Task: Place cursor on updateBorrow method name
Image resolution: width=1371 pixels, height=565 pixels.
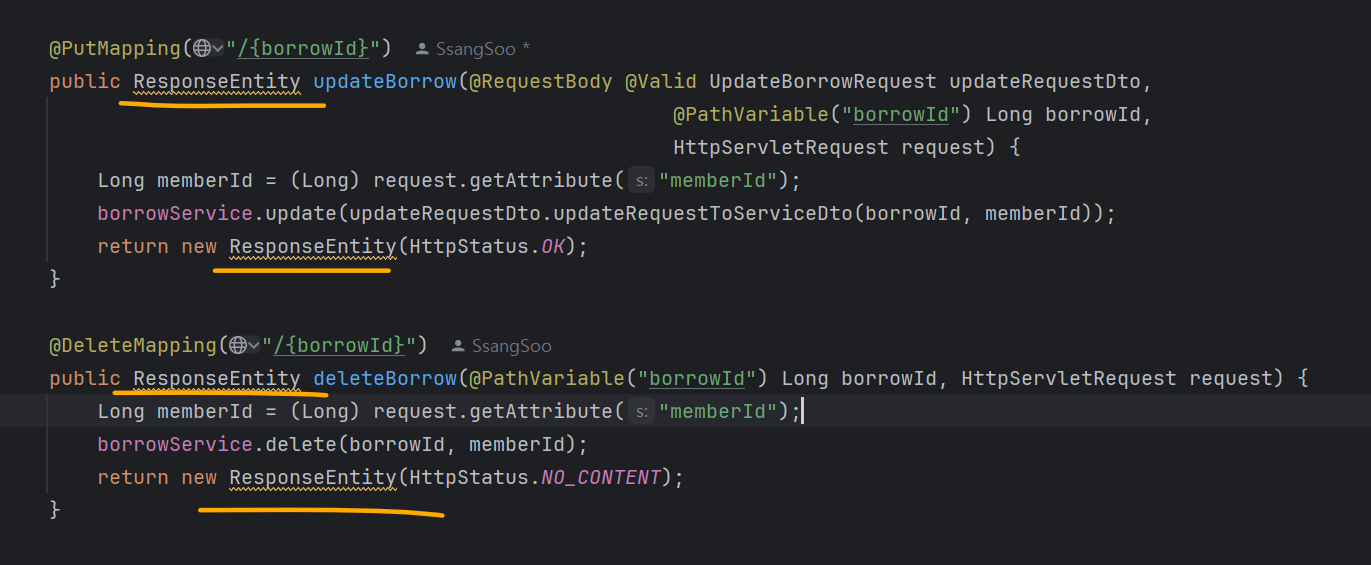Action: (385, 81)
